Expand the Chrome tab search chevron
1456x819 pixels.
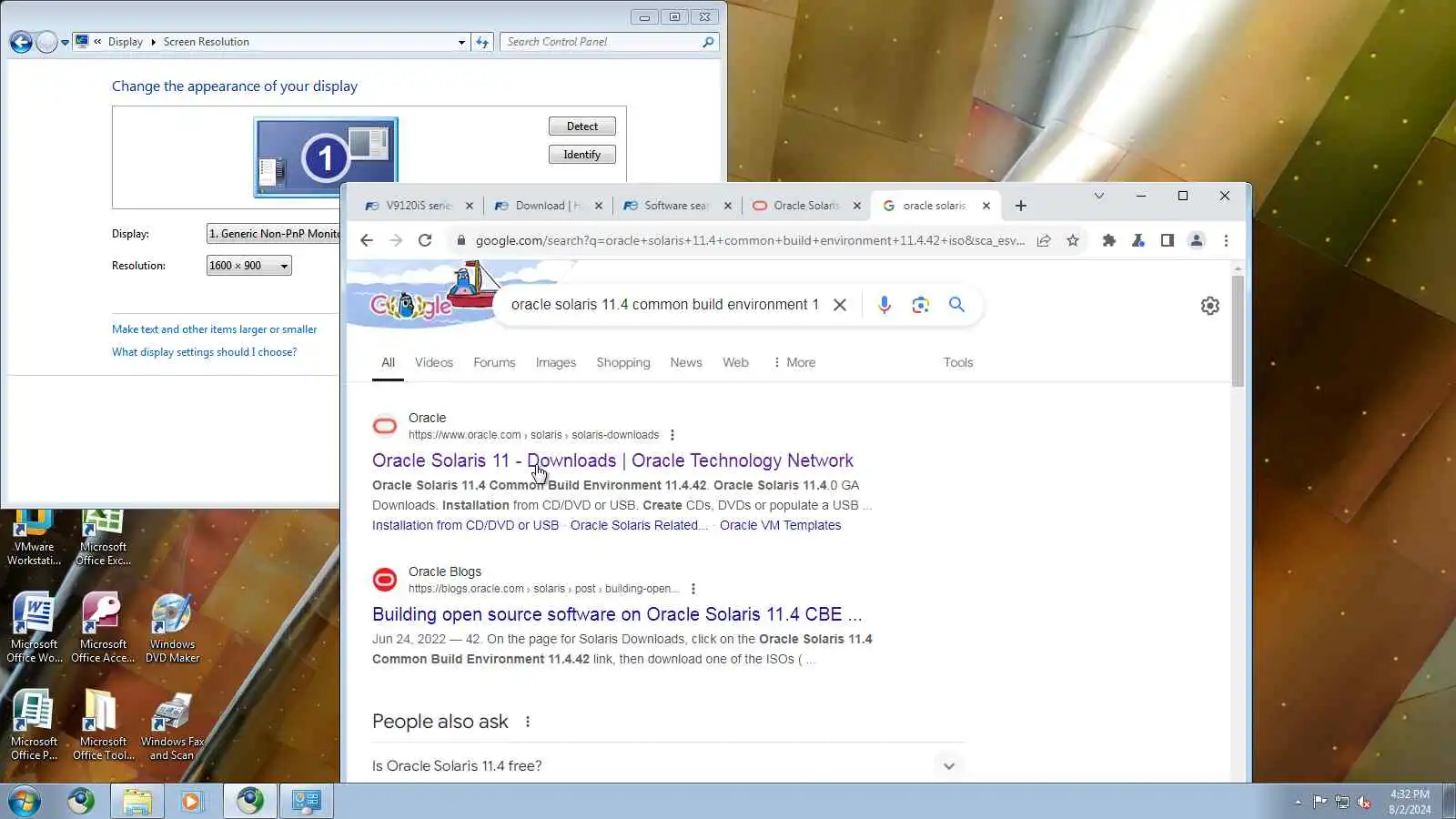(1098, 196)
